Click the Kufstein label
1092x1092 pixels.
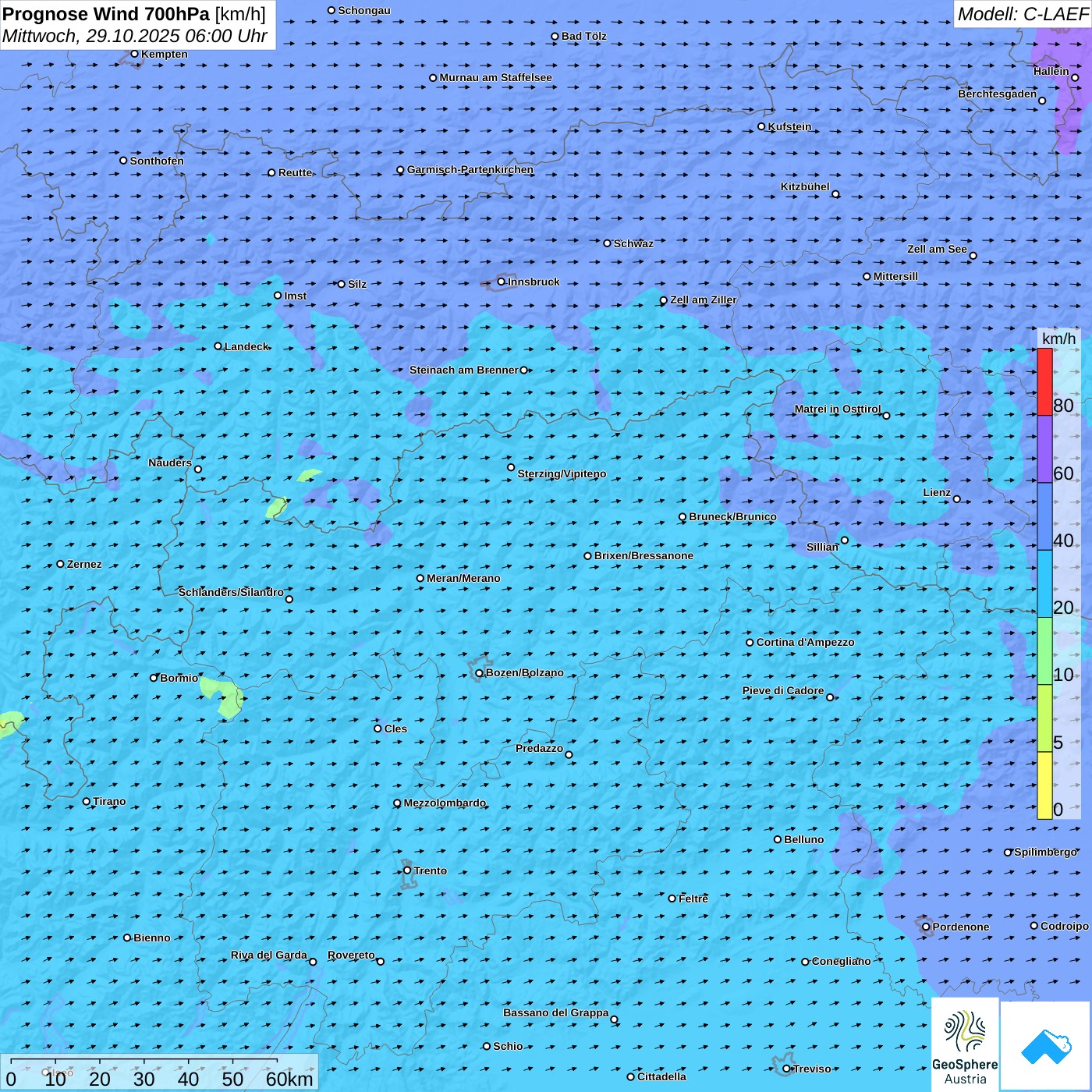[790, 126]
